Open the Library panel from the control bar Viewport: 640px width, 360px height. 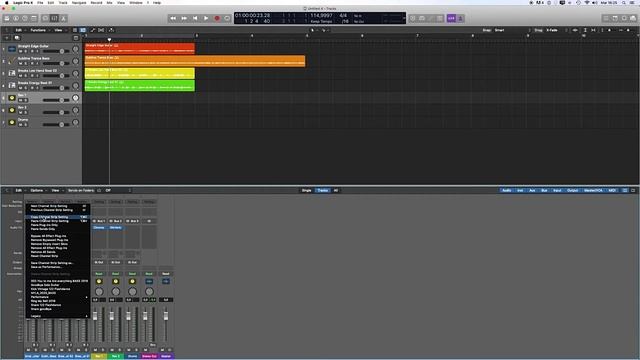pos(7,18)
